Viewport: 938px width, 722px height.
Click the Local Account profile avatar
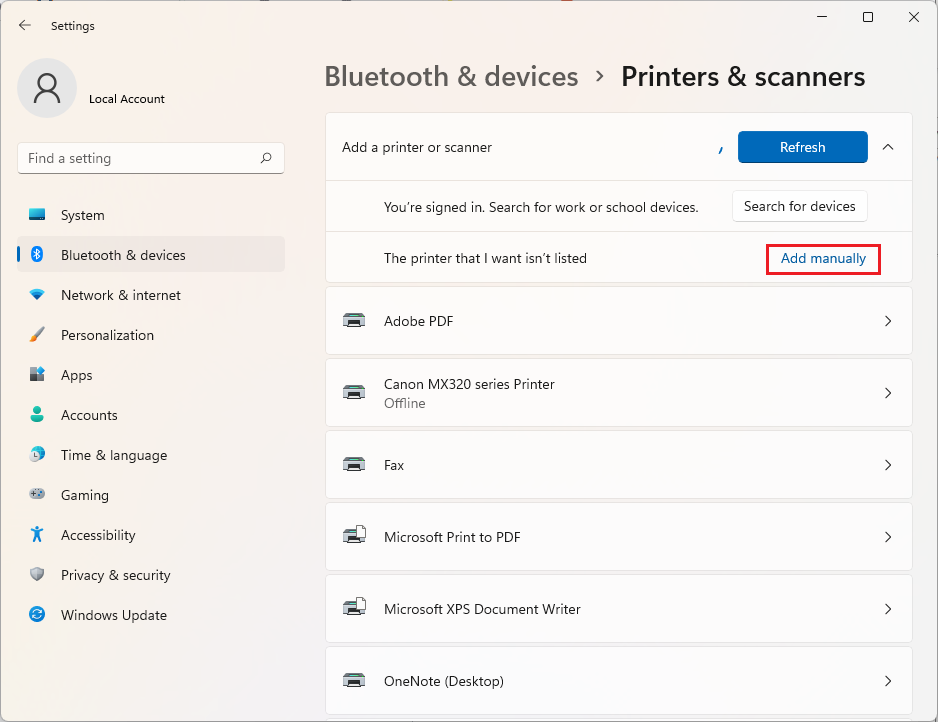pyautogui.click(x=47, y=88)
